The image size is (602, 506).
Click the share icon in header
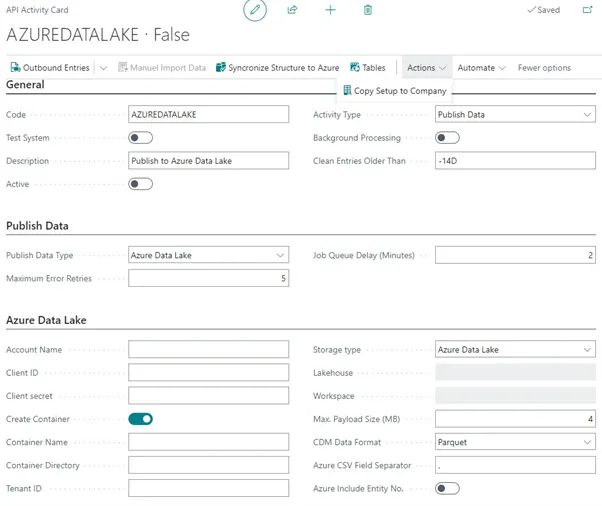point(292,10)
